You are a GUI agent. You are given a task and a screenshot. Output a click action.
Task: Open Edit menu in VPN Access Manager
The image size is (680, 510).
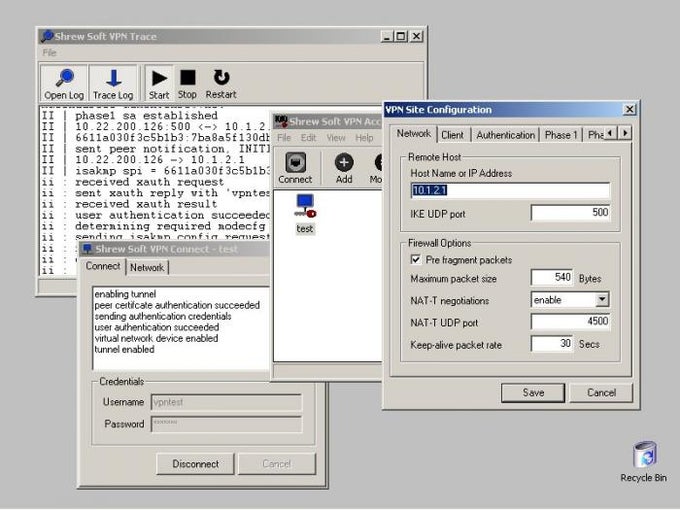tap(308, 138)
